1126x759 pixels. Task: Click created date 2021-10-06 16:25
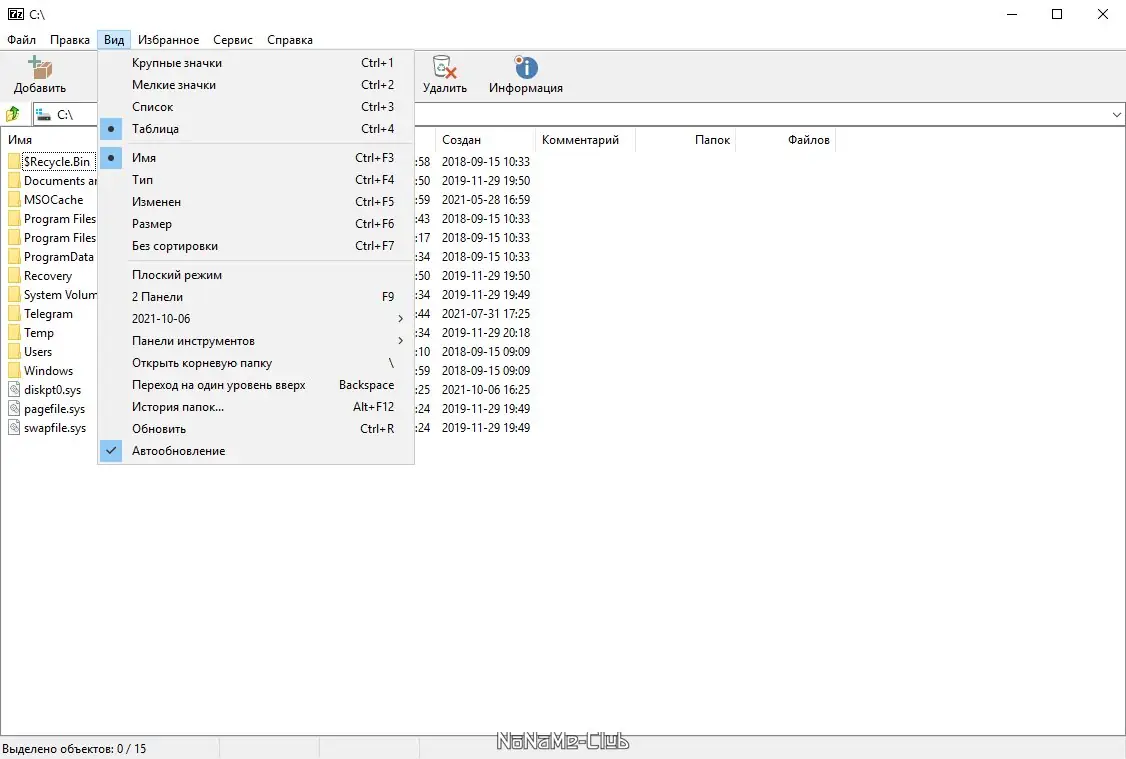pyautogui.click(x=486, y=390)
